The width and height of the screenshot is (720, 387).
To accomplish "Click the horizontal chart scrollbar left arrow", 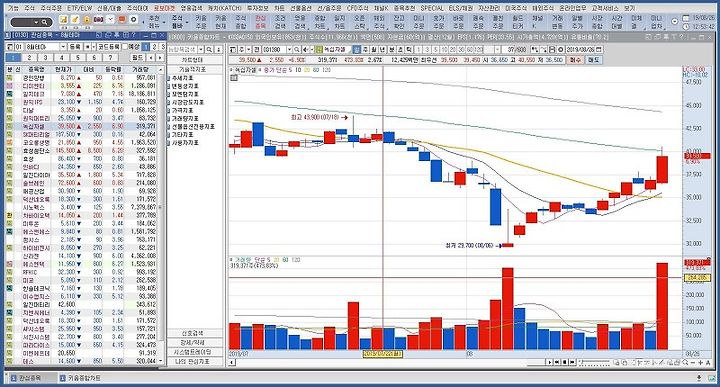I will click(232, 363).
